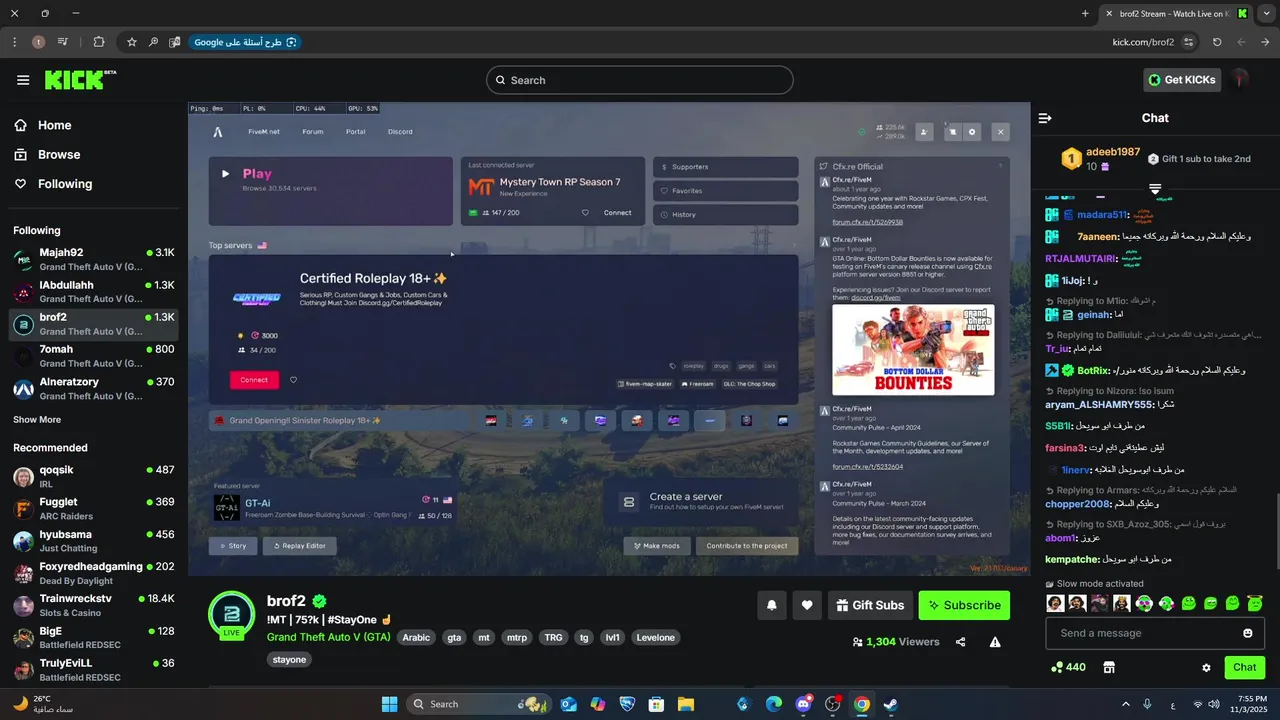Viewport: 1280px width, 720px height.
Task: Share the stream with the share icon
Action: click(961, 642)
